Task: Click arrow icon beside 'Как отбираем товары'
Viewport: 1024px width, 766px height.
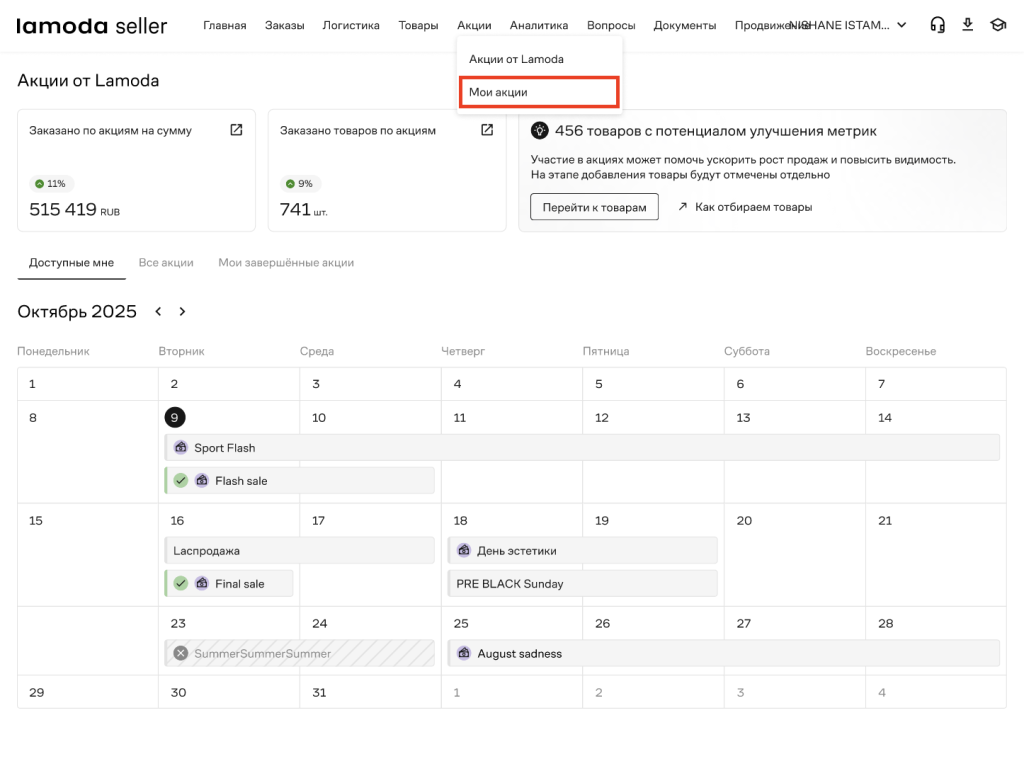Action: point(682,206)
